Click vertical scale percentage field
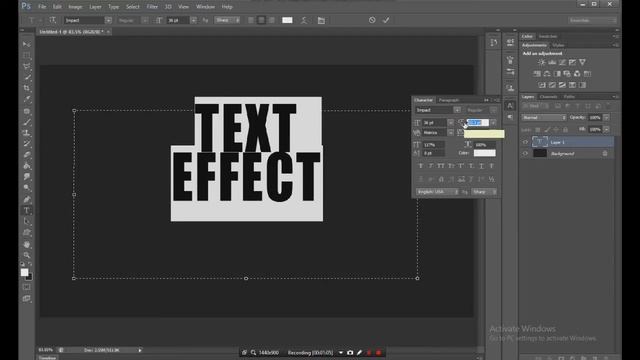This screenshot has height=360, width=640. (x=434, y=145)
